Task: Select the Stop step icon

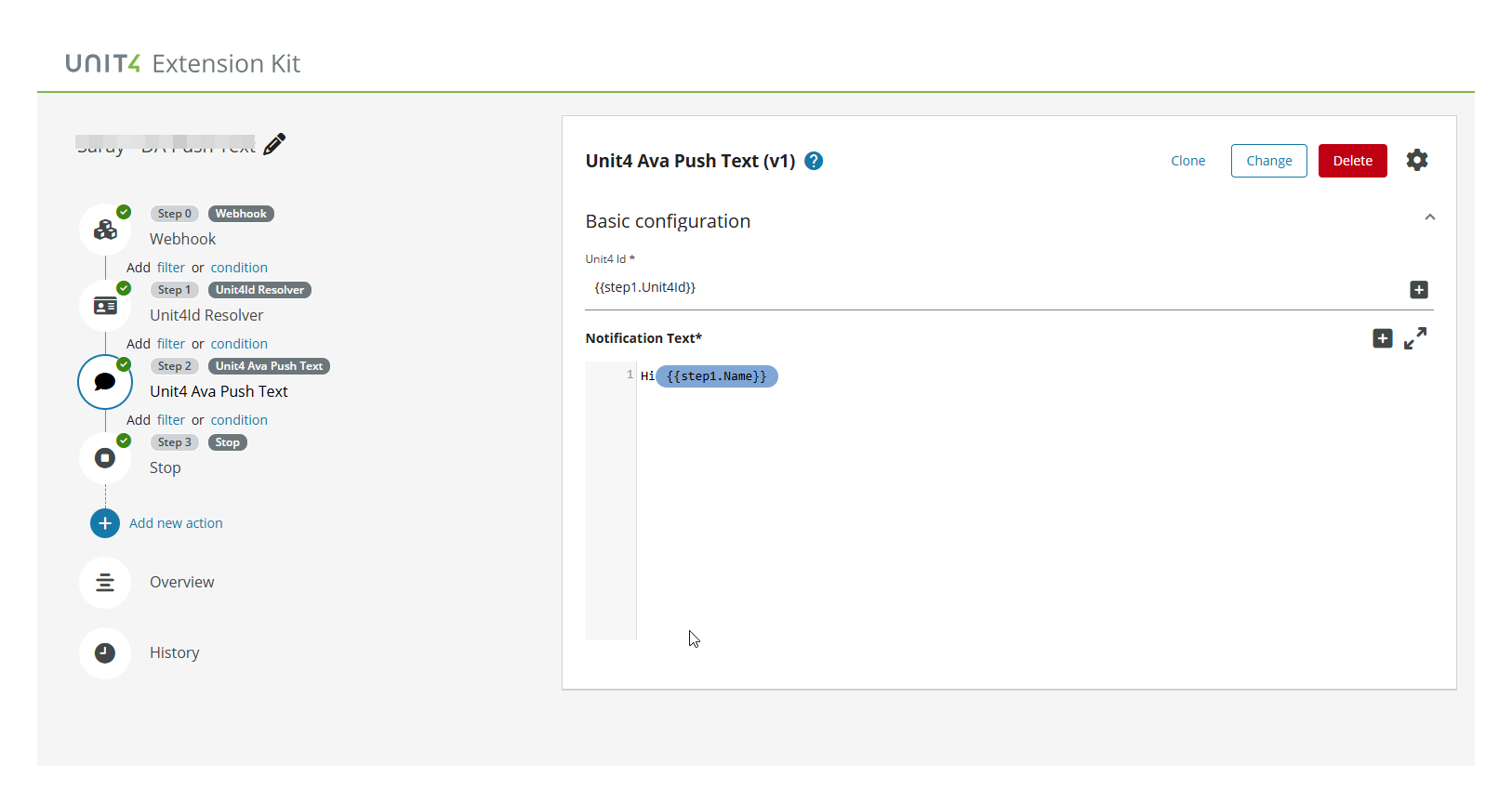Action: pos(105,458)
